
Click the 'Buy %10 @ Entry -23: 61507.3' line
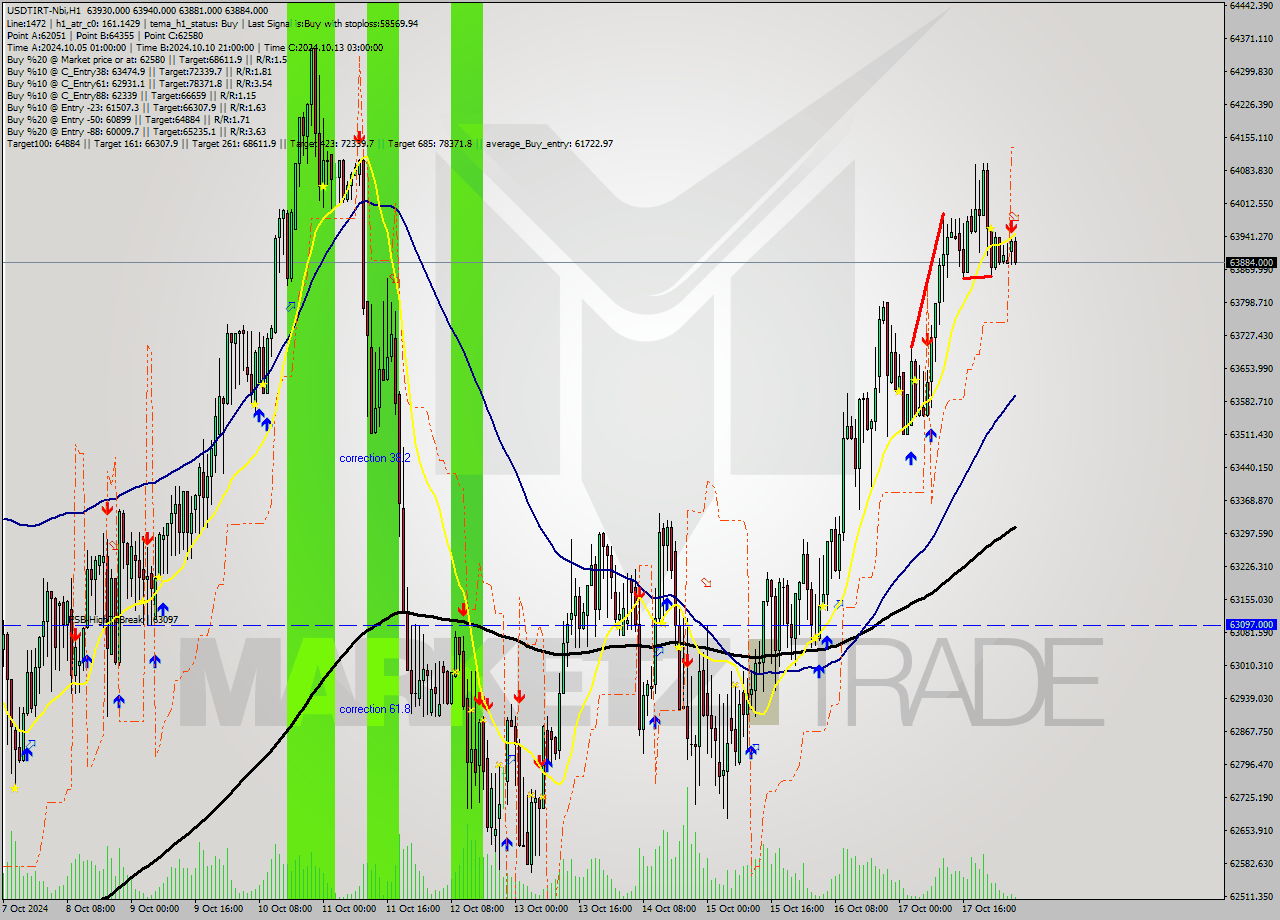click(x=136, y=107)
